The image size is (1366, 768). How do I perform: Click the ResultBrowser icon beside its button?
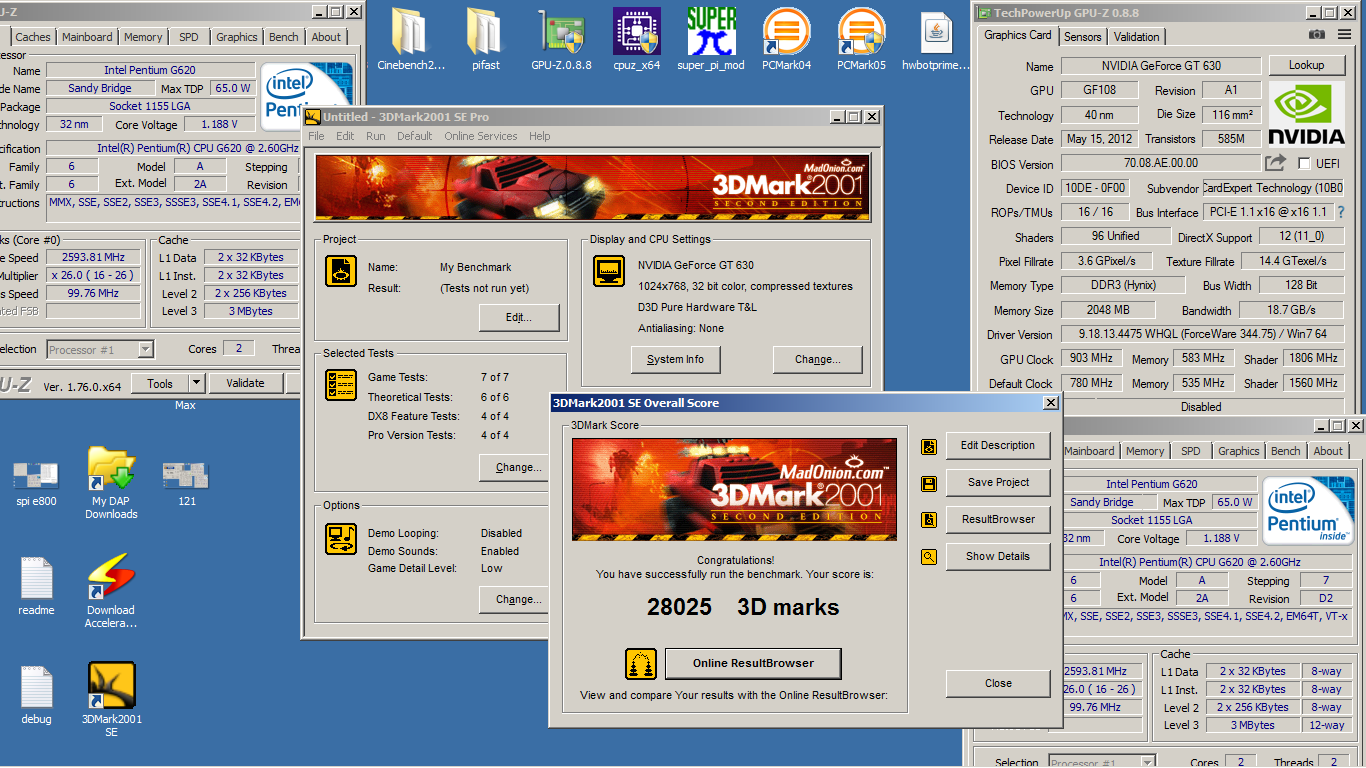click(929, 520)
